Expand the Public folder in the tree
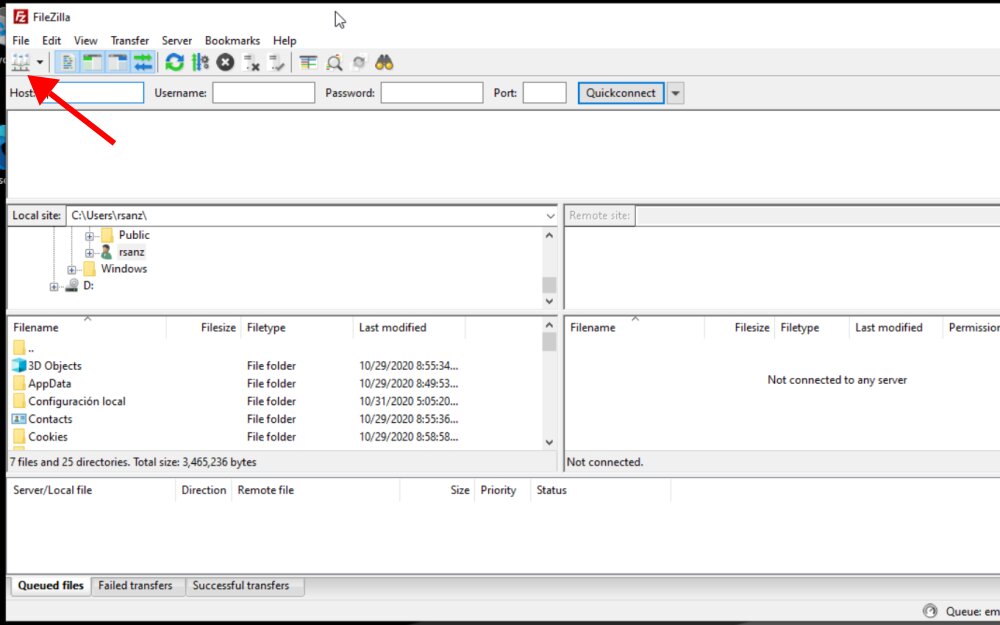Image resolution: width=1000 pixels, height=625 pixels. (x=89, y=236)
